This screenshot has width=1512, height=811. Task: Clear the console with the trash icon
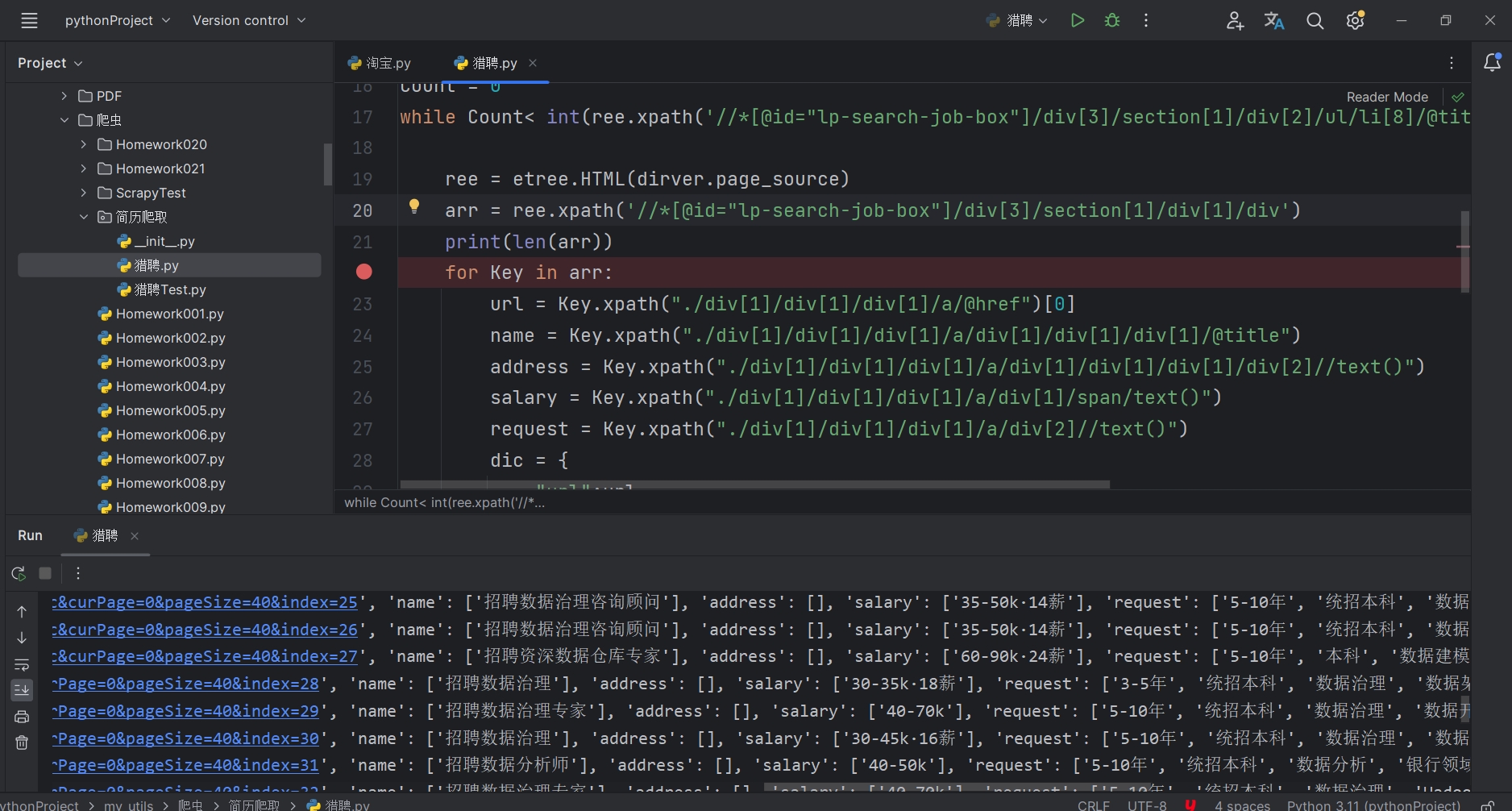click(x=22, y=742)
